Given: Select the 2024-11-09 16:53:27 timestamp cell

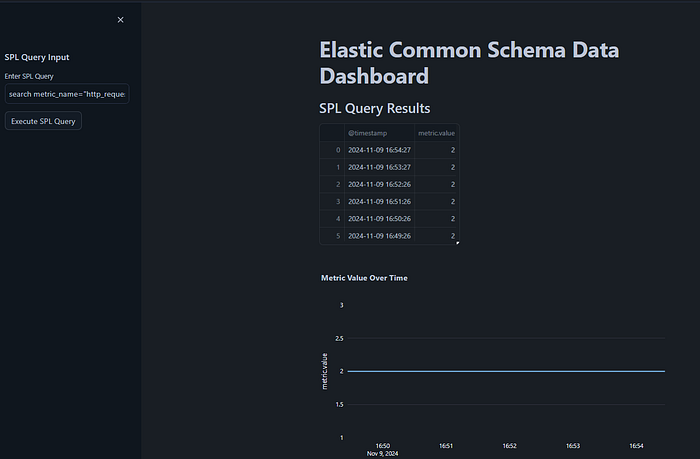Looking at the screenshot, I should click(x=378, y=167).
